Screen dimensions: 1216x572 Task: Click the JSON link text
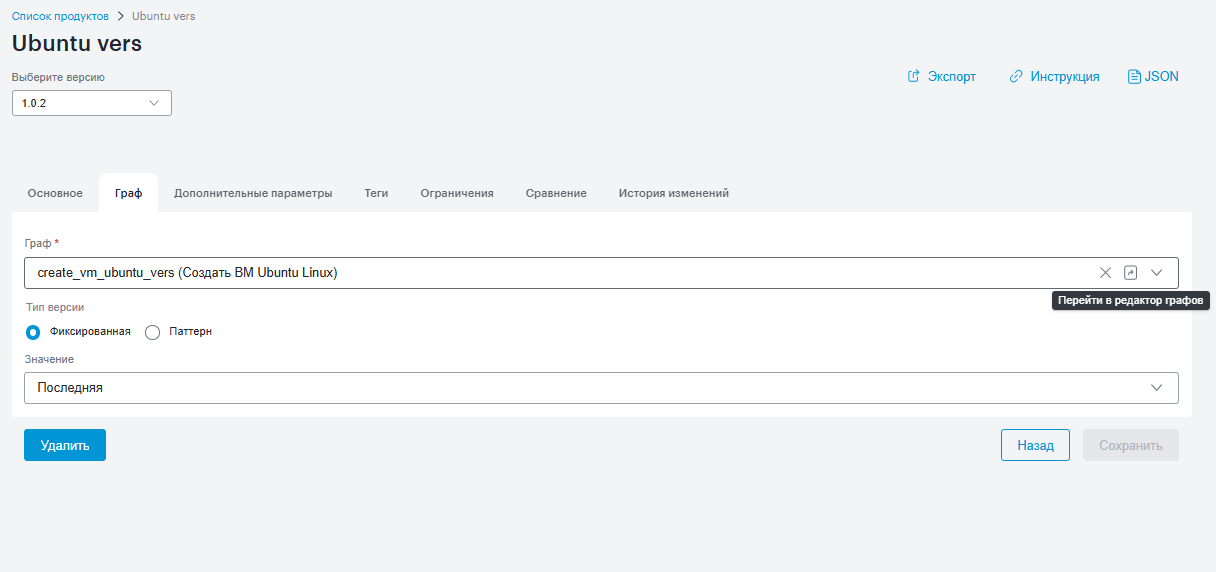(1161, 76)
